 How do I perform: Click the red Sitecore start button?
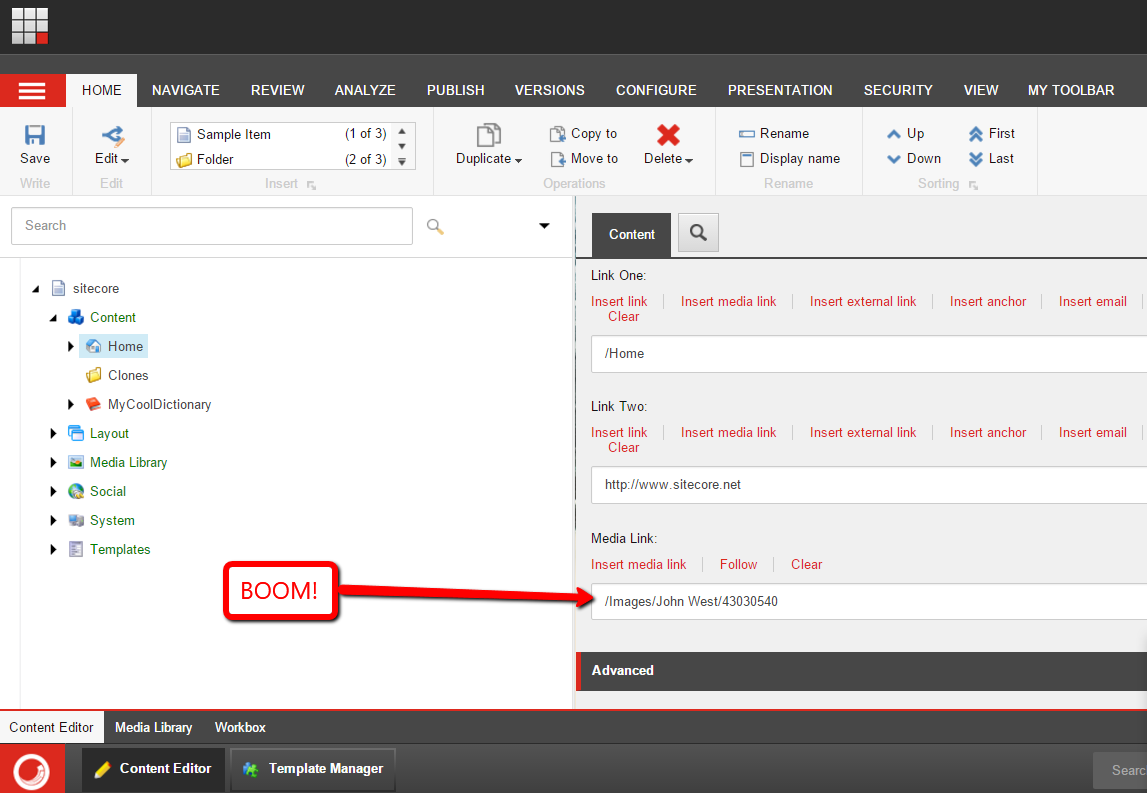32,769
